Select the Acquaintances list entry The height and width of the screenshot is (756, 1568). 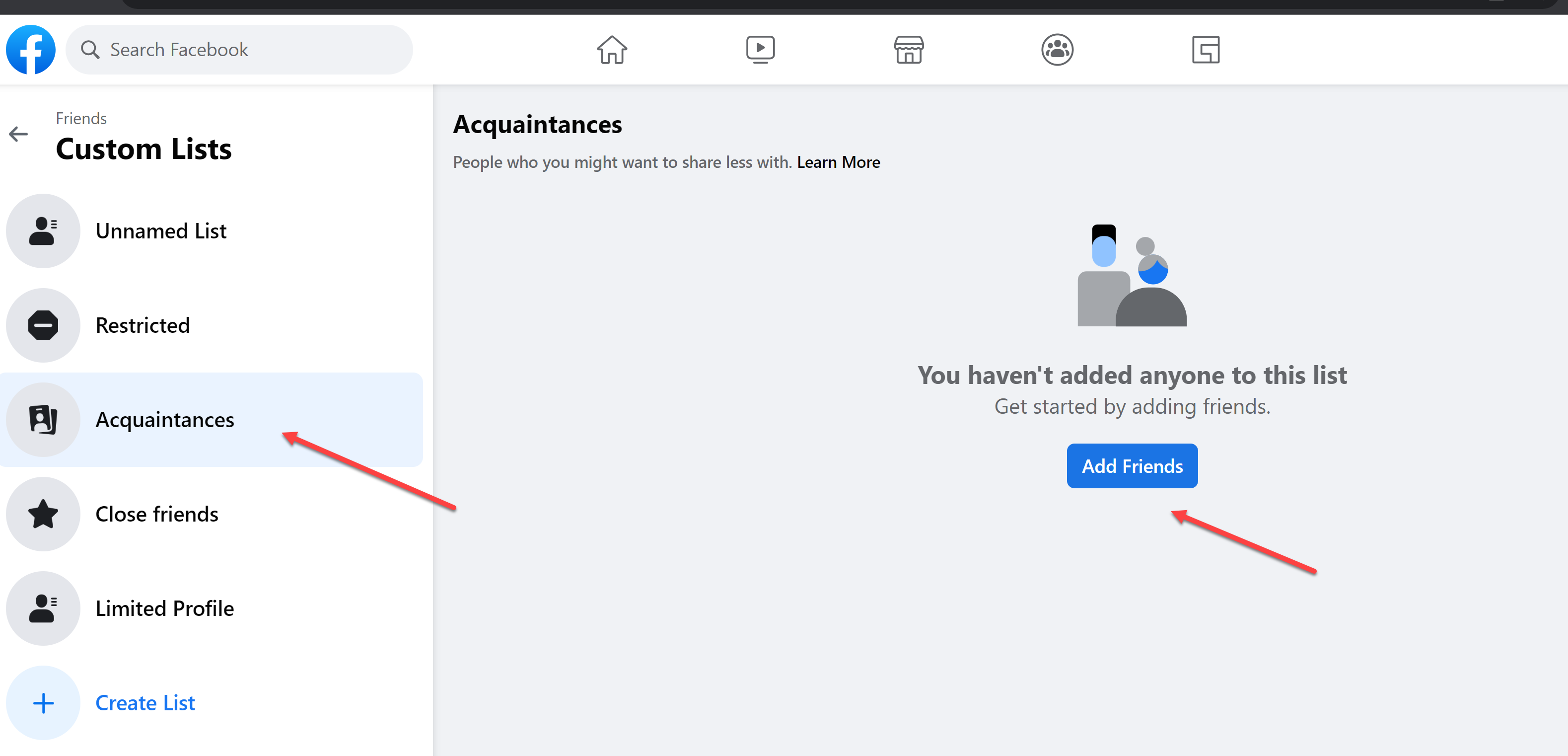pos(164,419)
